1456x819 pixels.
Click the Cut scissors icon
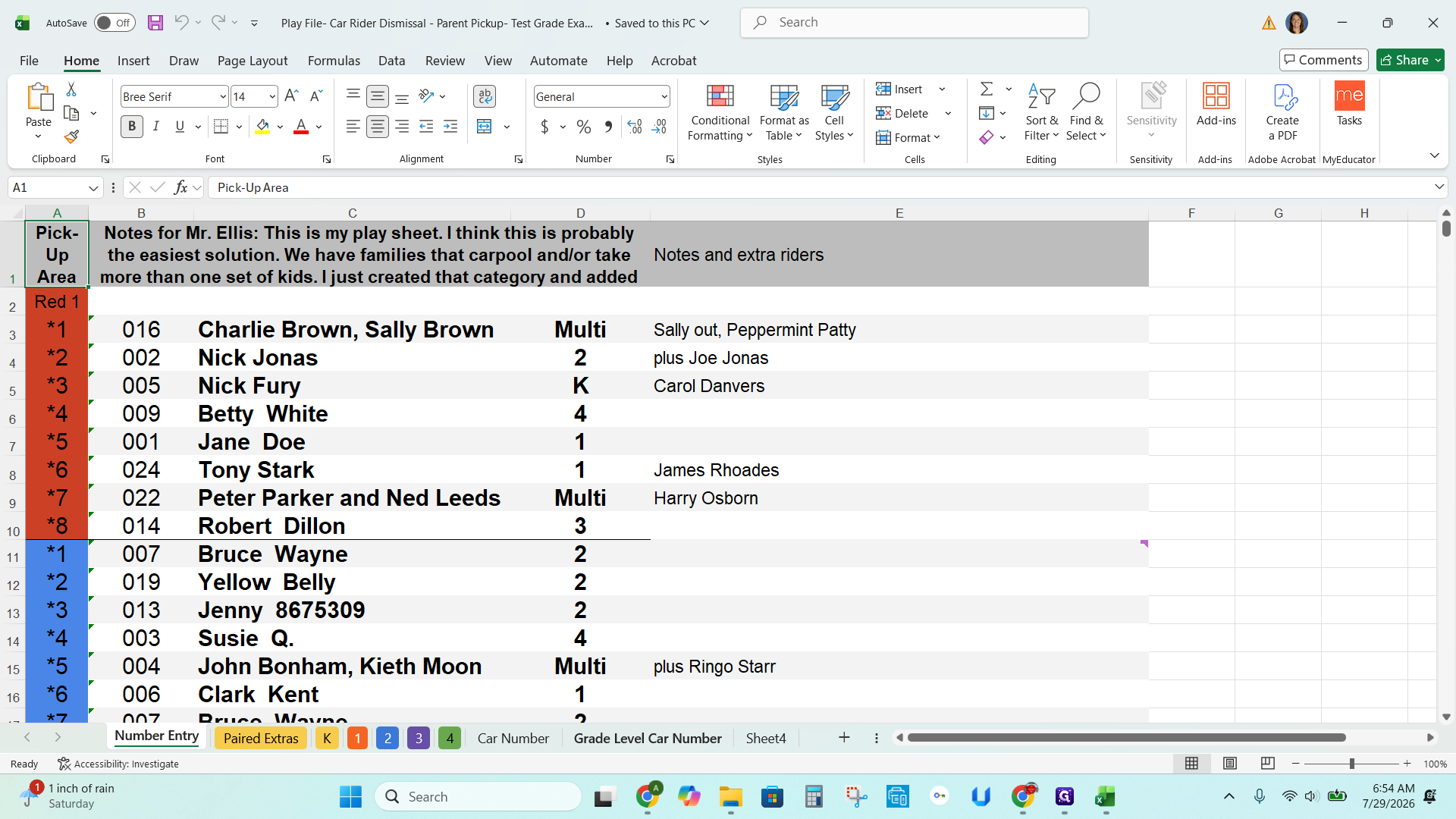(71, 89)
